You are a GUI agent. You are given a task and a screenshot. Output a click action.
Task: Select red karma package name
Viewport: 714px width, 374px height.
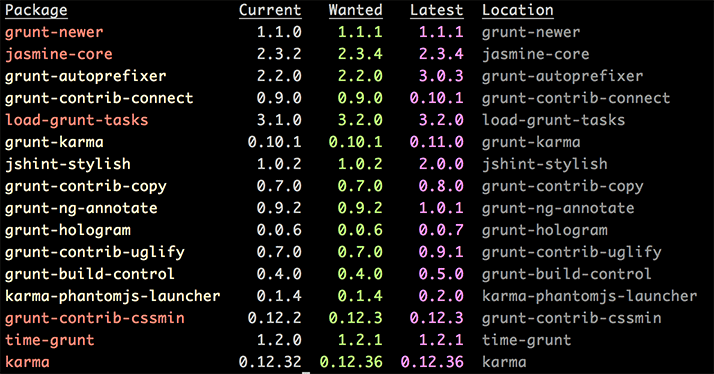tap(27, 362)
